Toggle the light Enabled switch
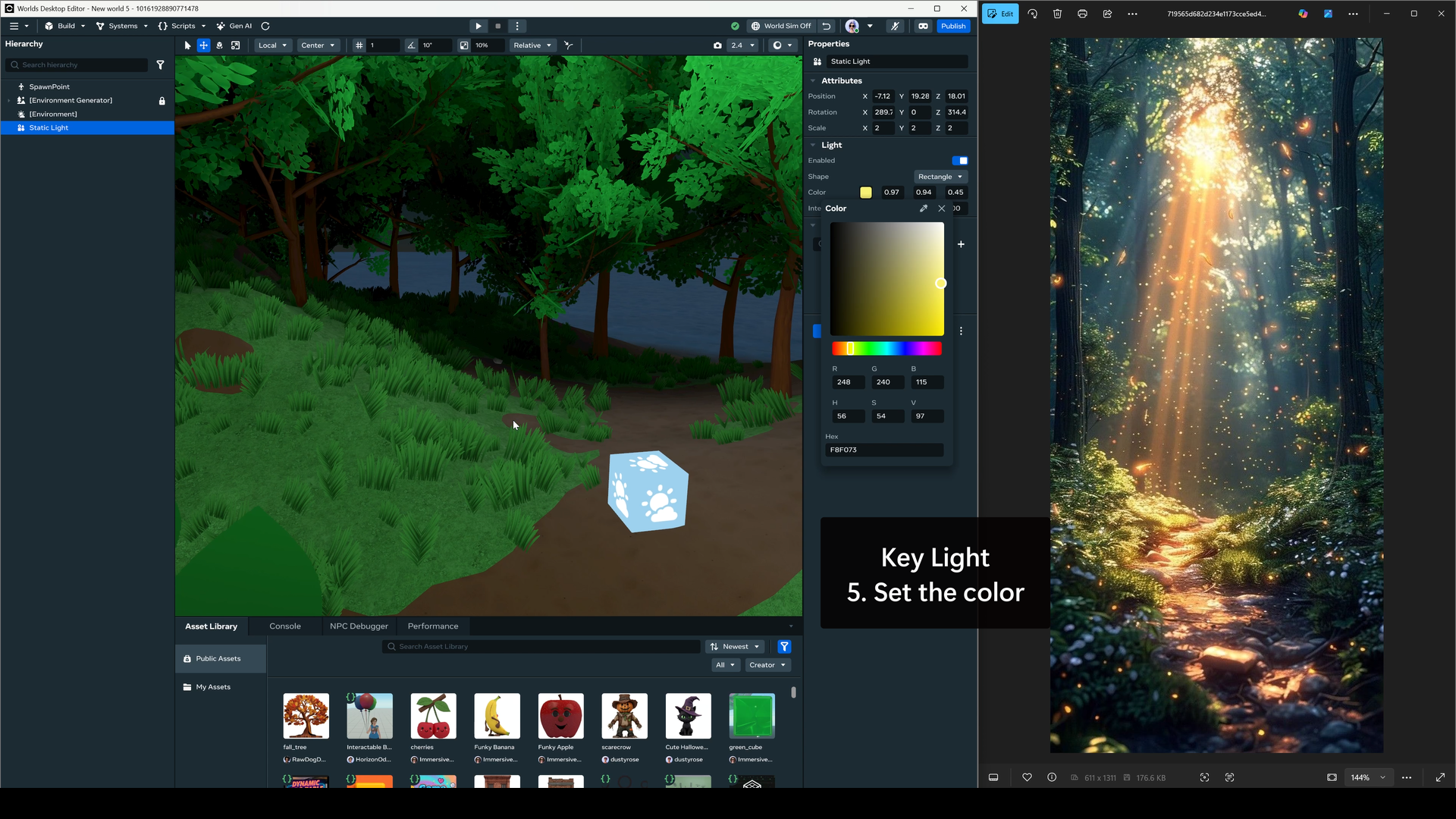The width and height of the screenshot is (1456, 819). click(x=959, y=161)
